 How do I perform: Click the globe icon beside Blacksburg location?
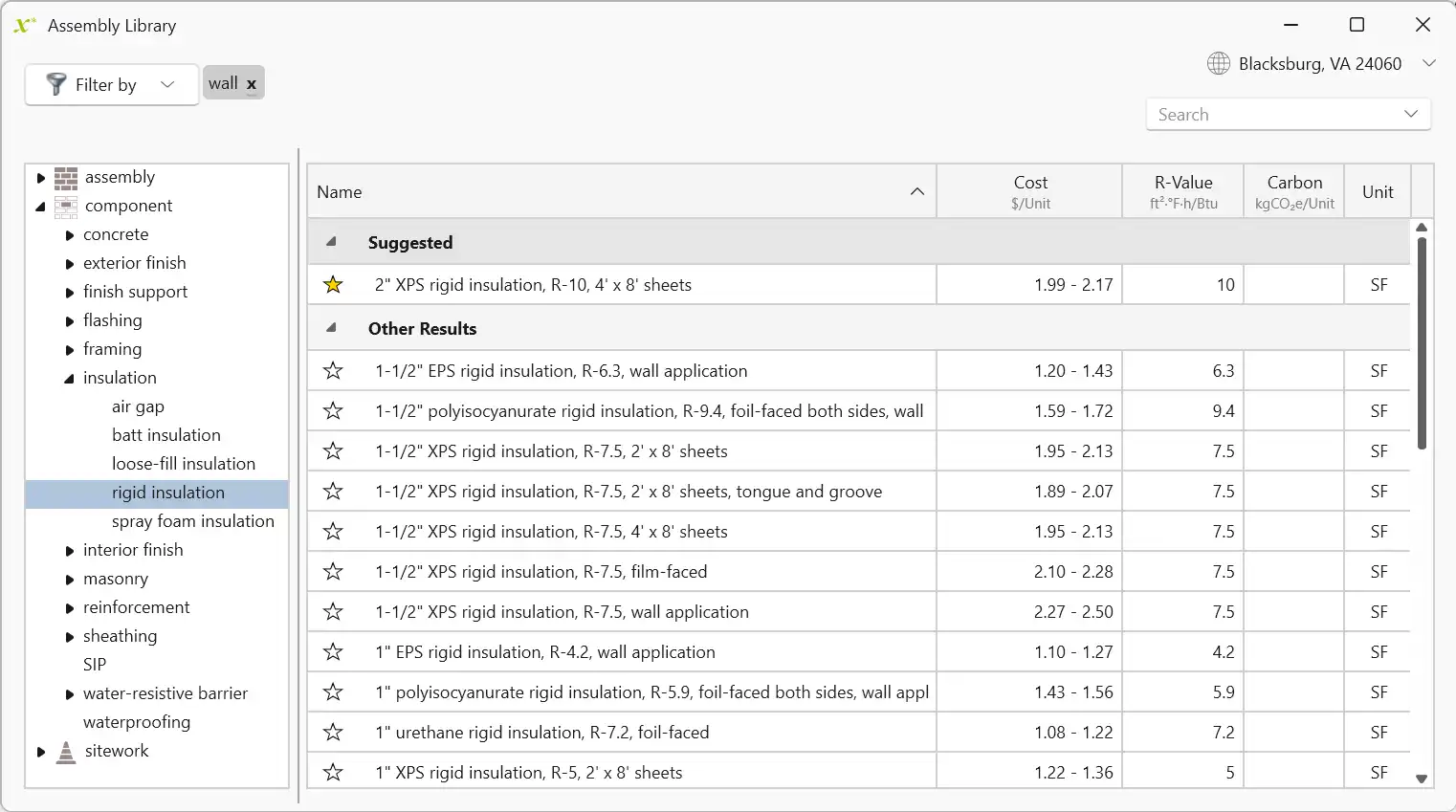(1218, 64)
